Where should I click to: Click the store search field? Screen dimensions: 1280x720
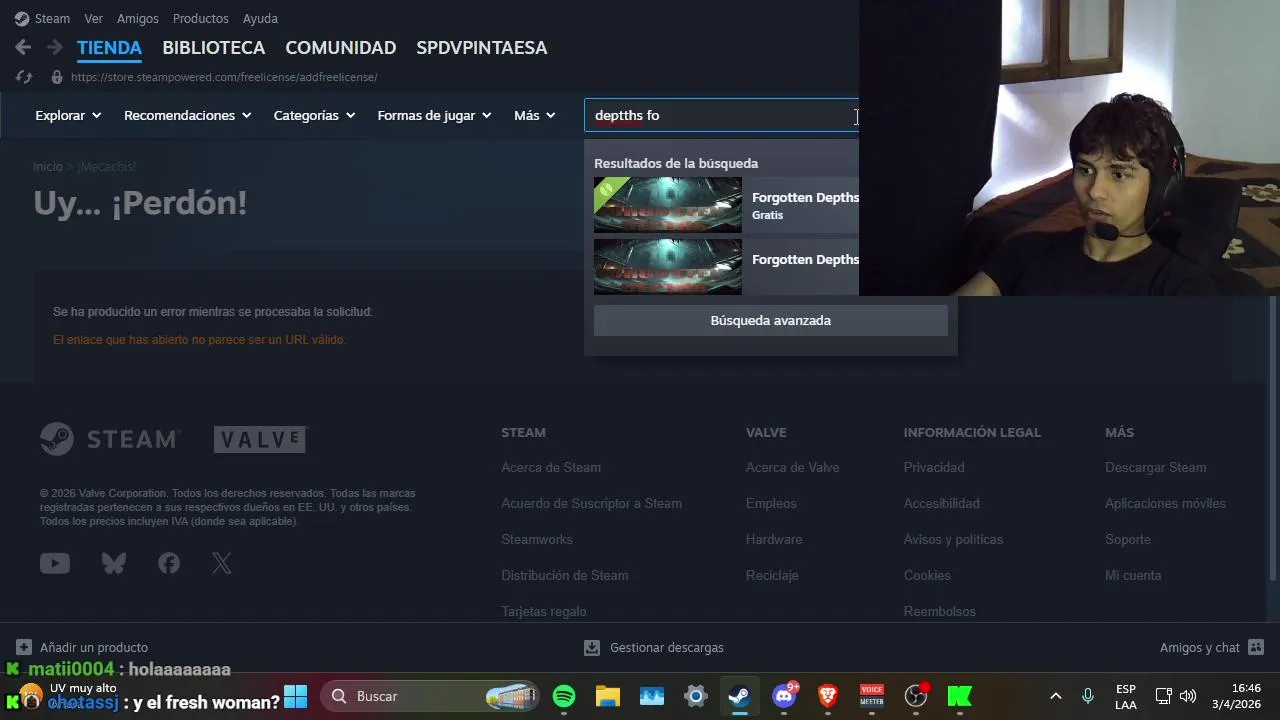click(721, 115)
